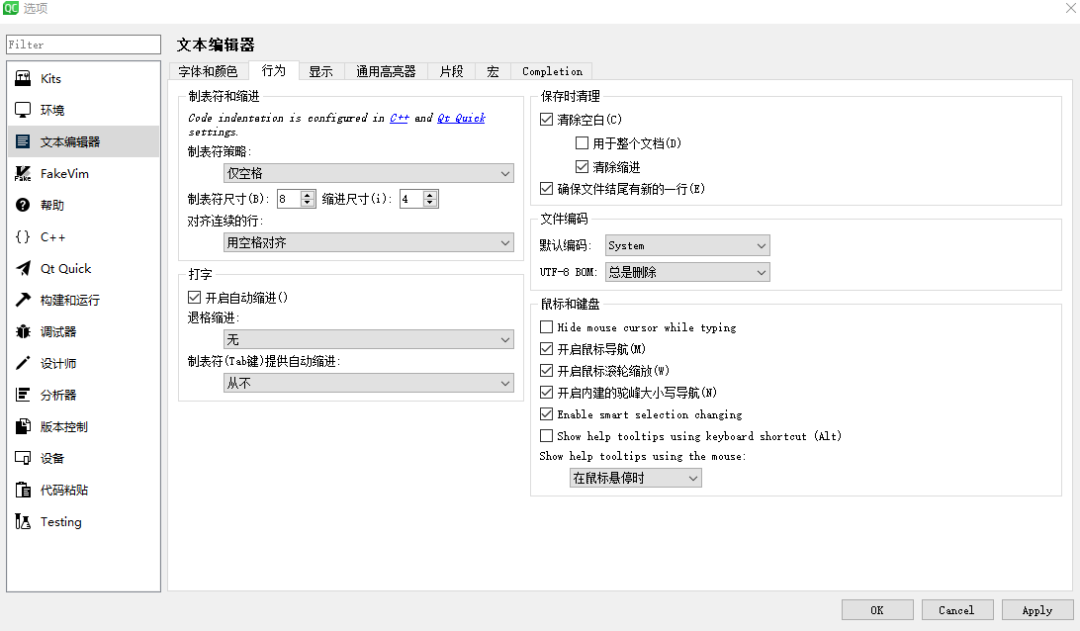Click the Qt Quick settings hyperlink
This screenshot has width=1080, height=631.
click(x=461, y=117)
